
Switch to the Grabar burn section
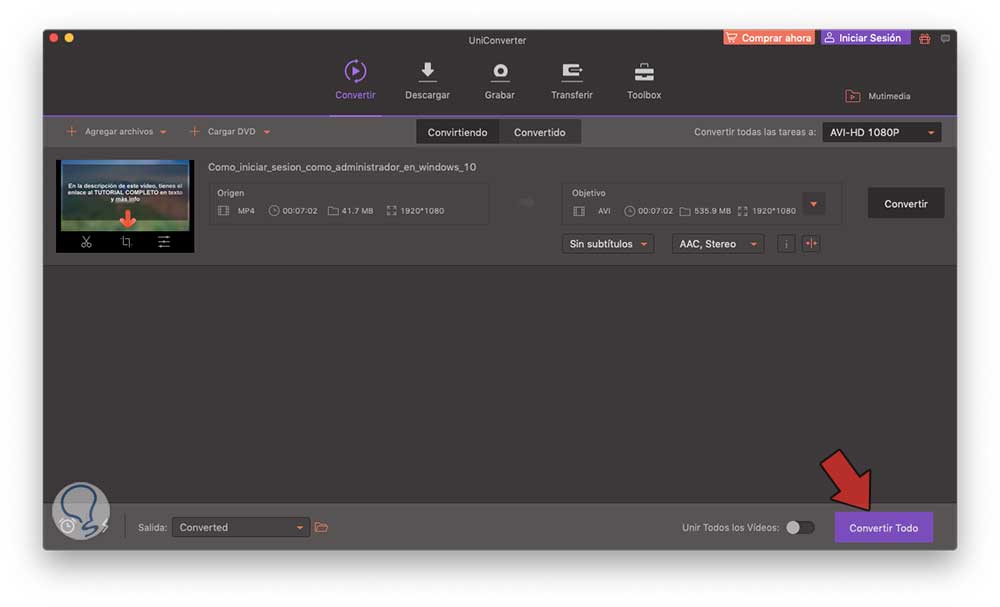click(499, 81)
